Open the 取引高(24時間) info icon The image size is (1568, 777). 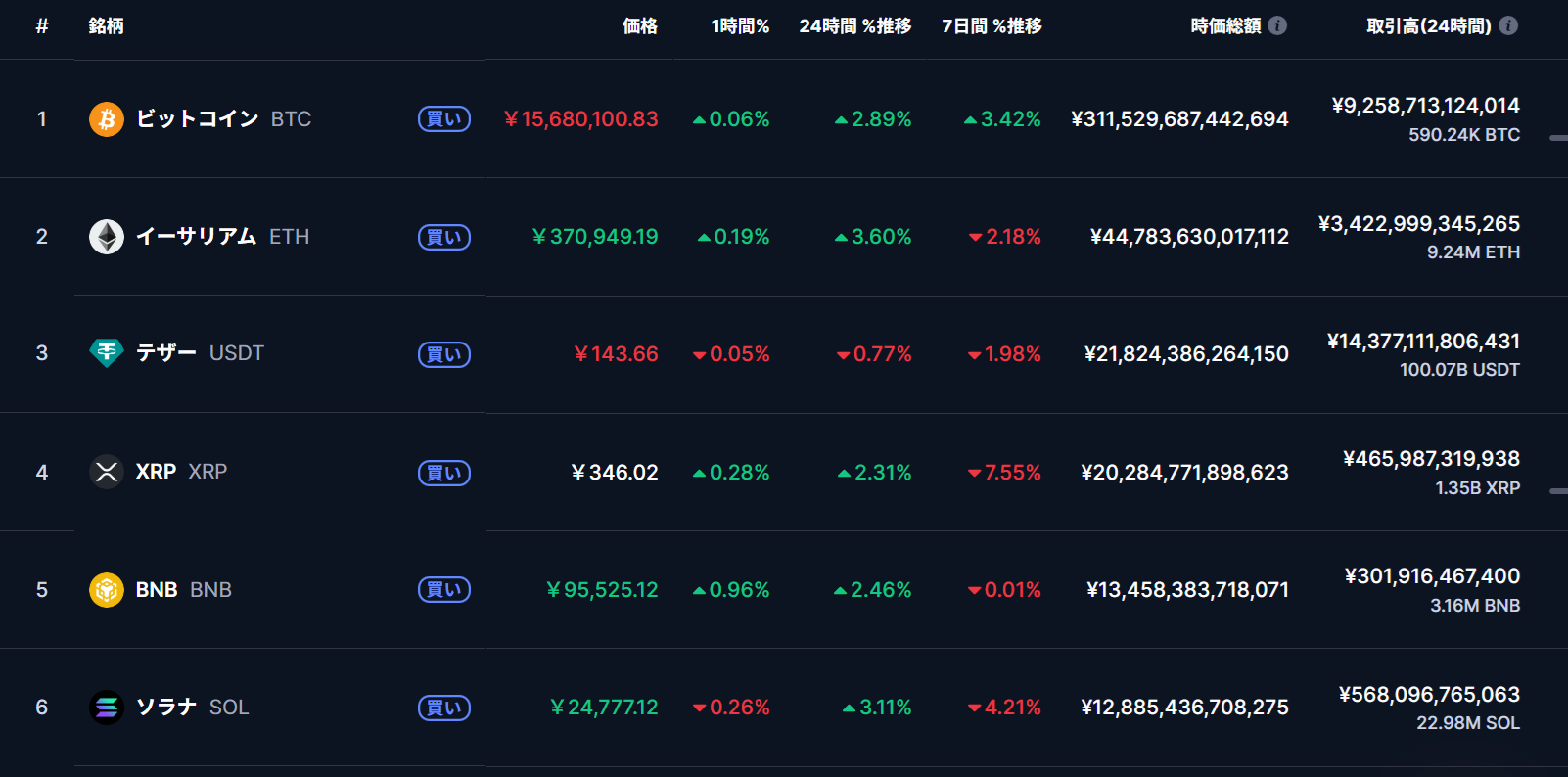tap(1508, 25)
